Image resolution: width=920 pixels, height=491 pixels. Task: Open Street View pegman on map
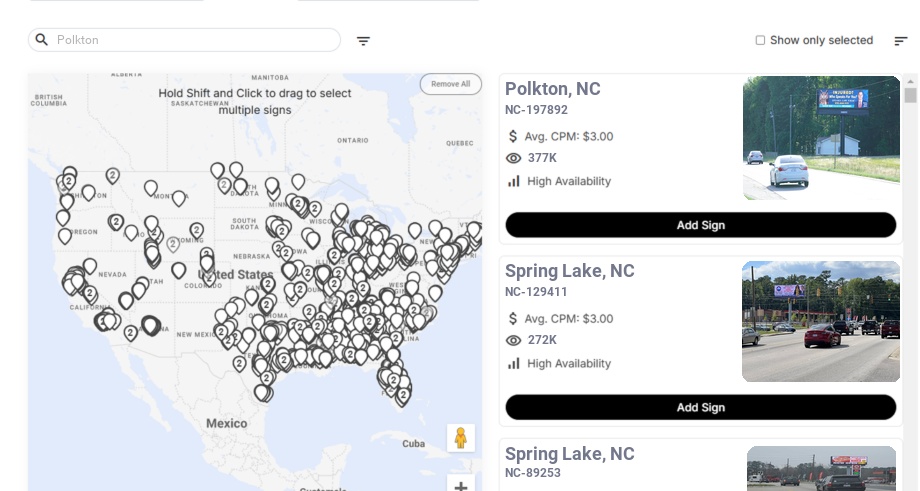click(x=460, y=438)
